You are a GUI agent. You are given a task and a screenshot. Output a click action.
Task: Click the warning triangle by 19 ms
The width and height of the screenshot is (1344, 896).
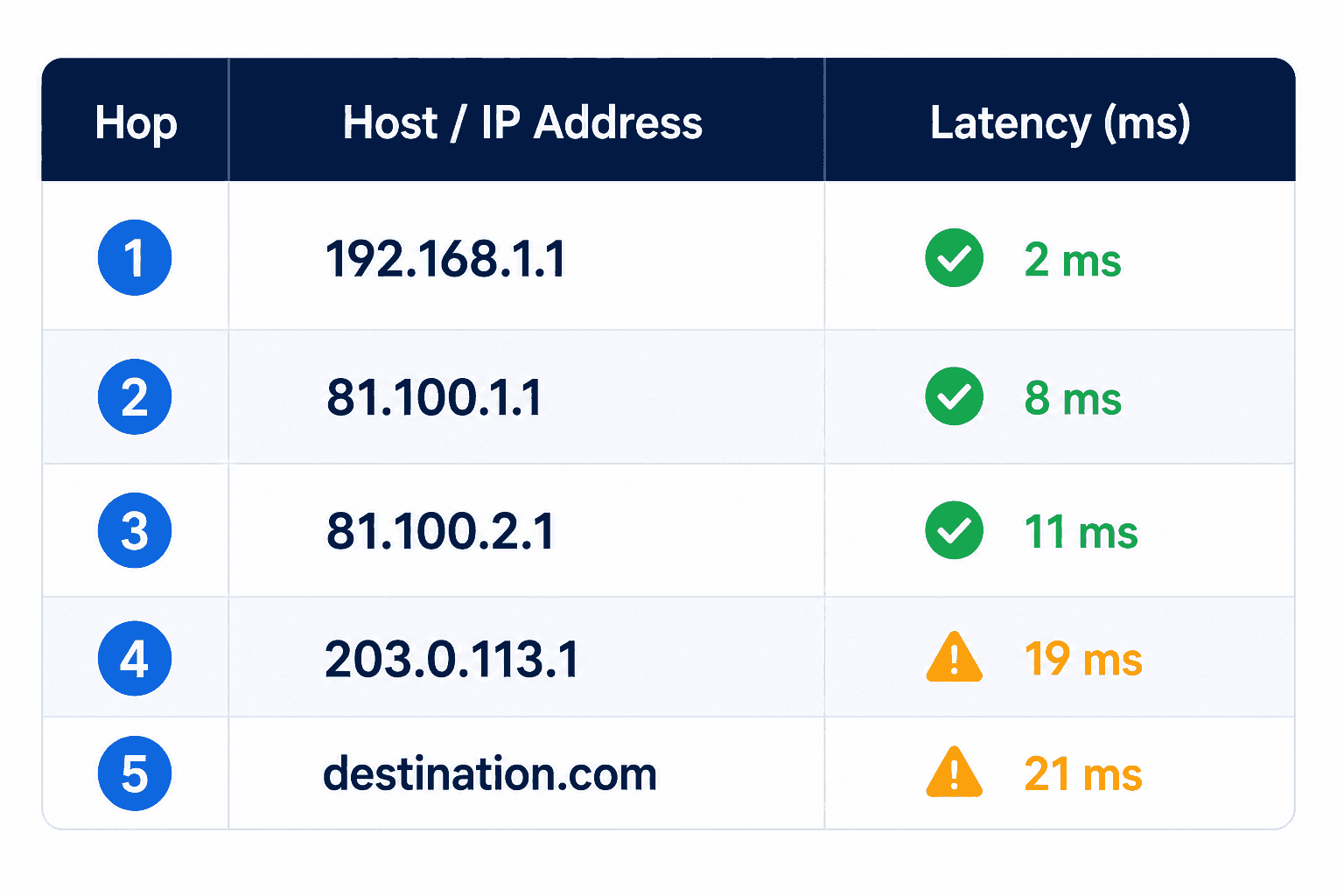[x=955, y=657]
